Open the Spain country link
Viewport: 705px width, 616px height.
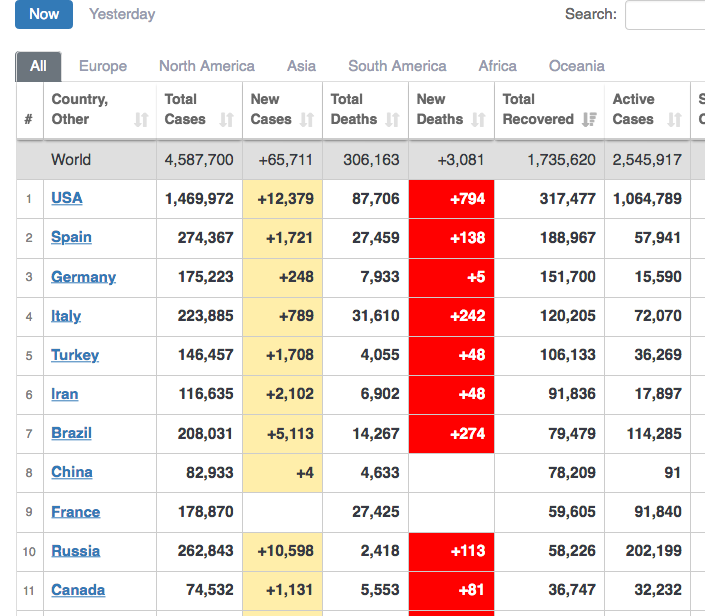(x=71, y=237)
